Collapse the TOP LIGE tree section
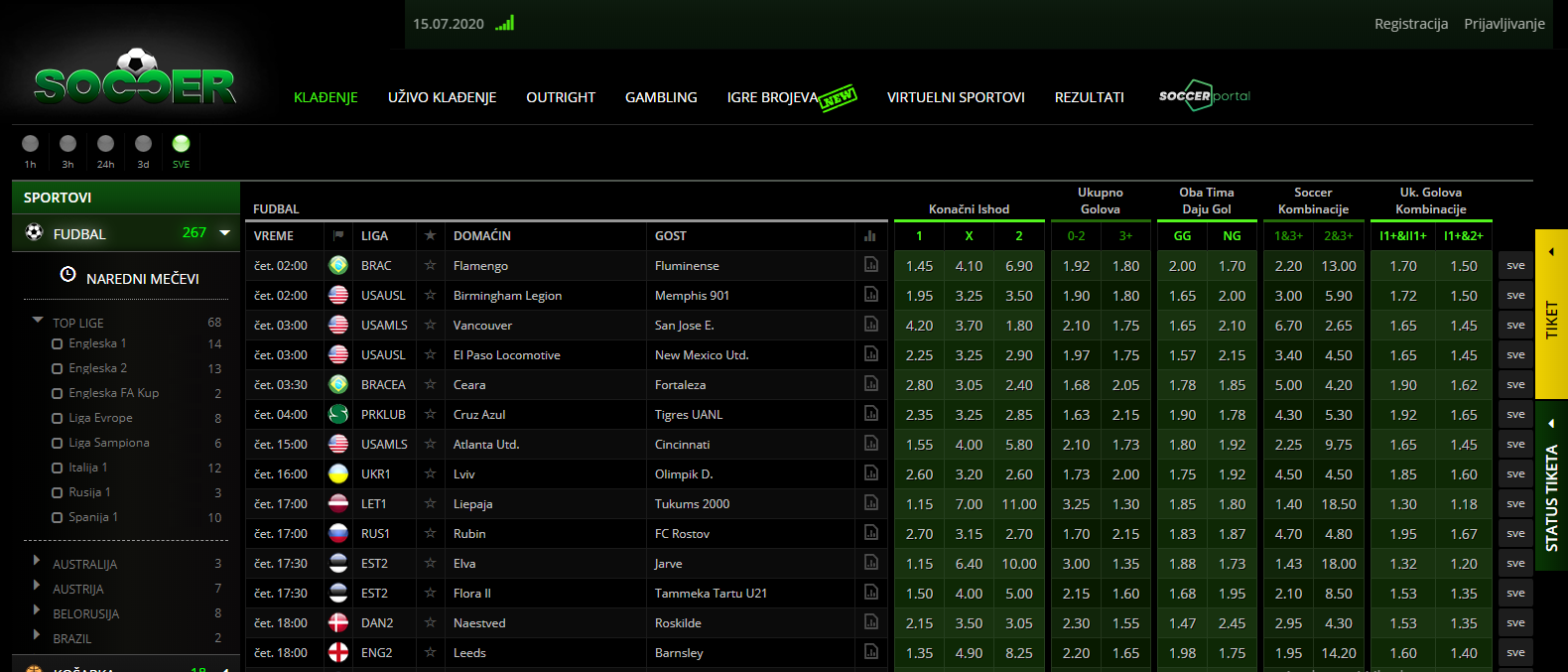Screen dimensions: 1568x672 click(x=38, y=321)
